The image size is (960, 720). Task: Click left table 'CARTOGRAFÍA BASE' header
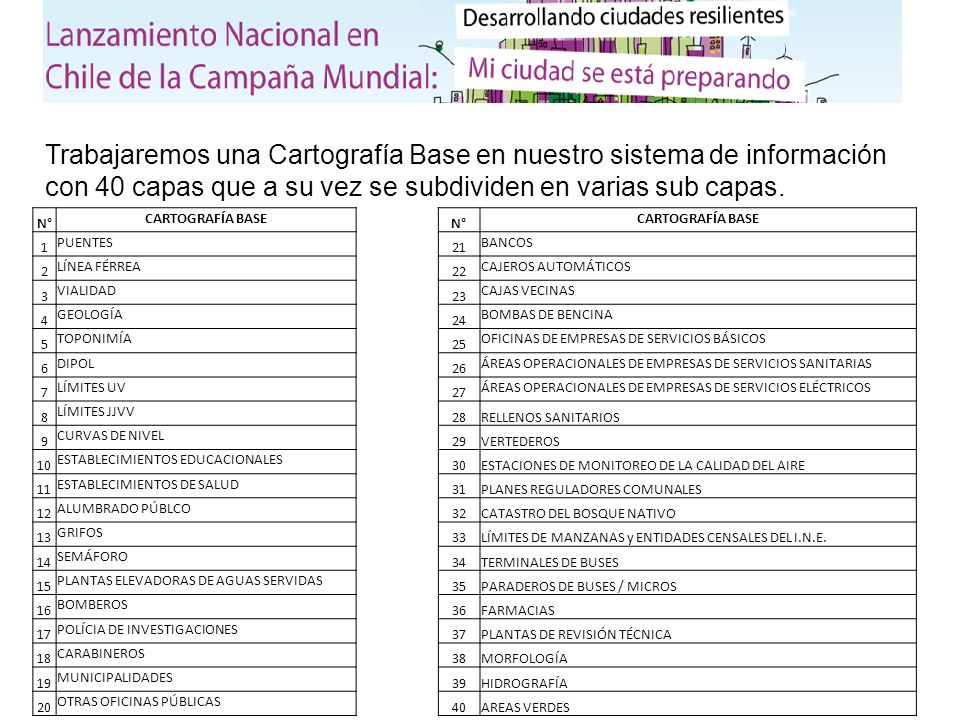(x=206, y=219)
